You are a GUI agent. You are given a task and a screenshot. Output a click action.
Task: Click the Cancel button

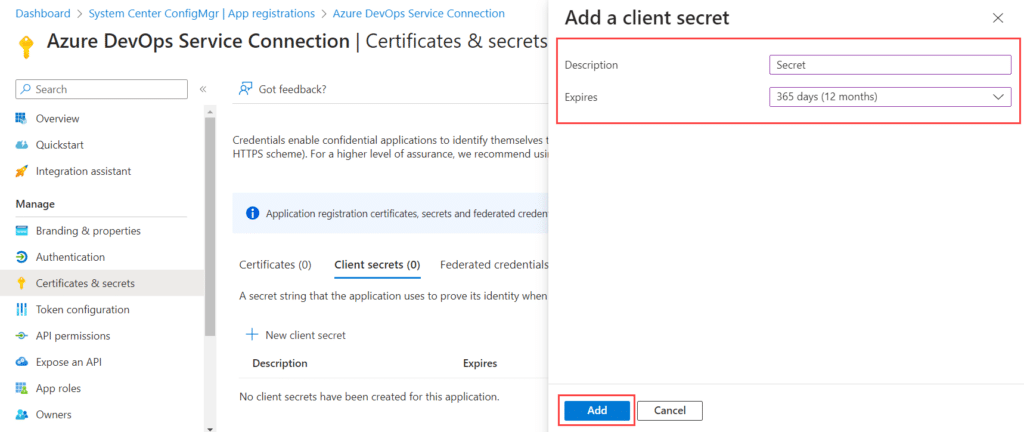click(670, 410)
